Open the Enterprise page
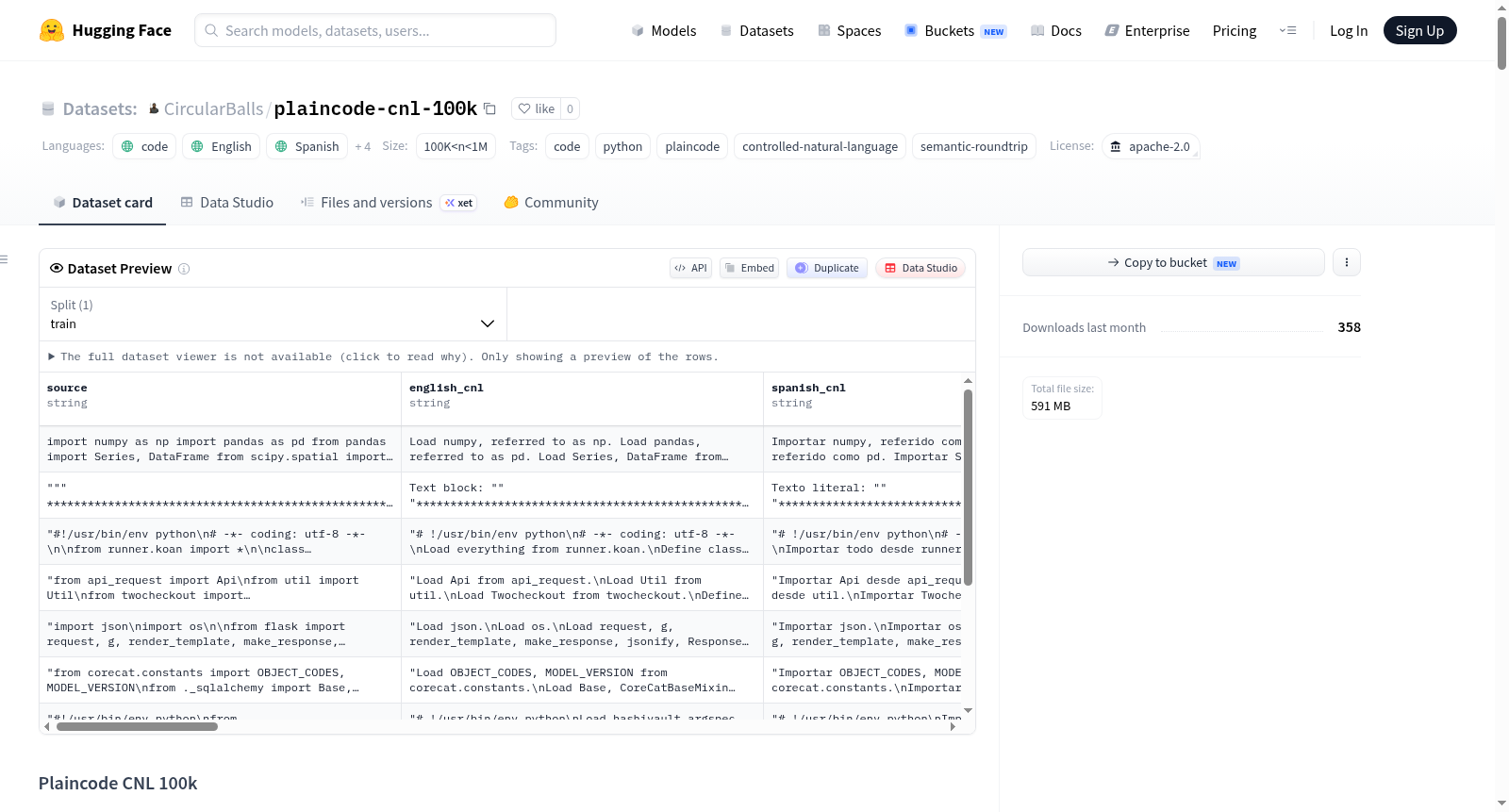The height and width of the screenshot is (812, 1509). point(1147,30)
